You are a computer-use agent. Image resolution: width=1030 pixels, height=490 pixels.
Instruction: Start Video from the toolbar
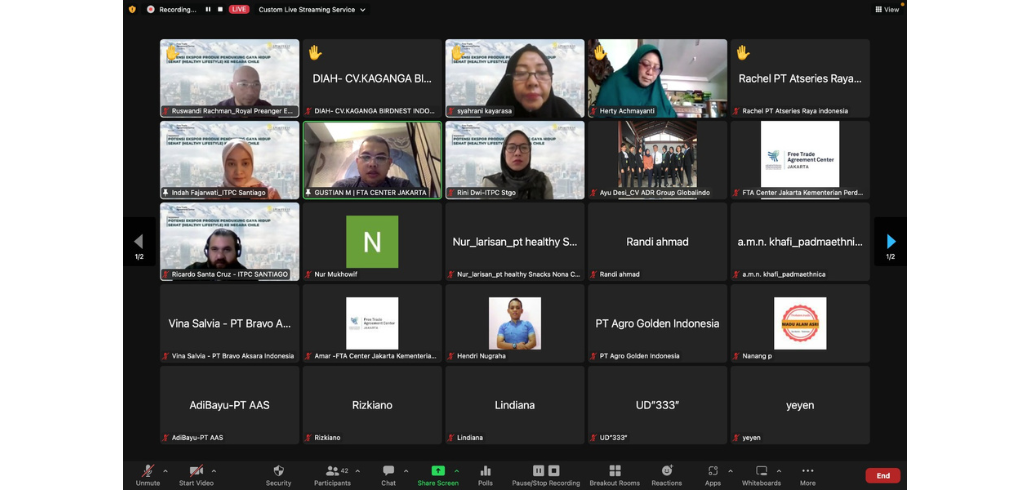click(196, 473)
